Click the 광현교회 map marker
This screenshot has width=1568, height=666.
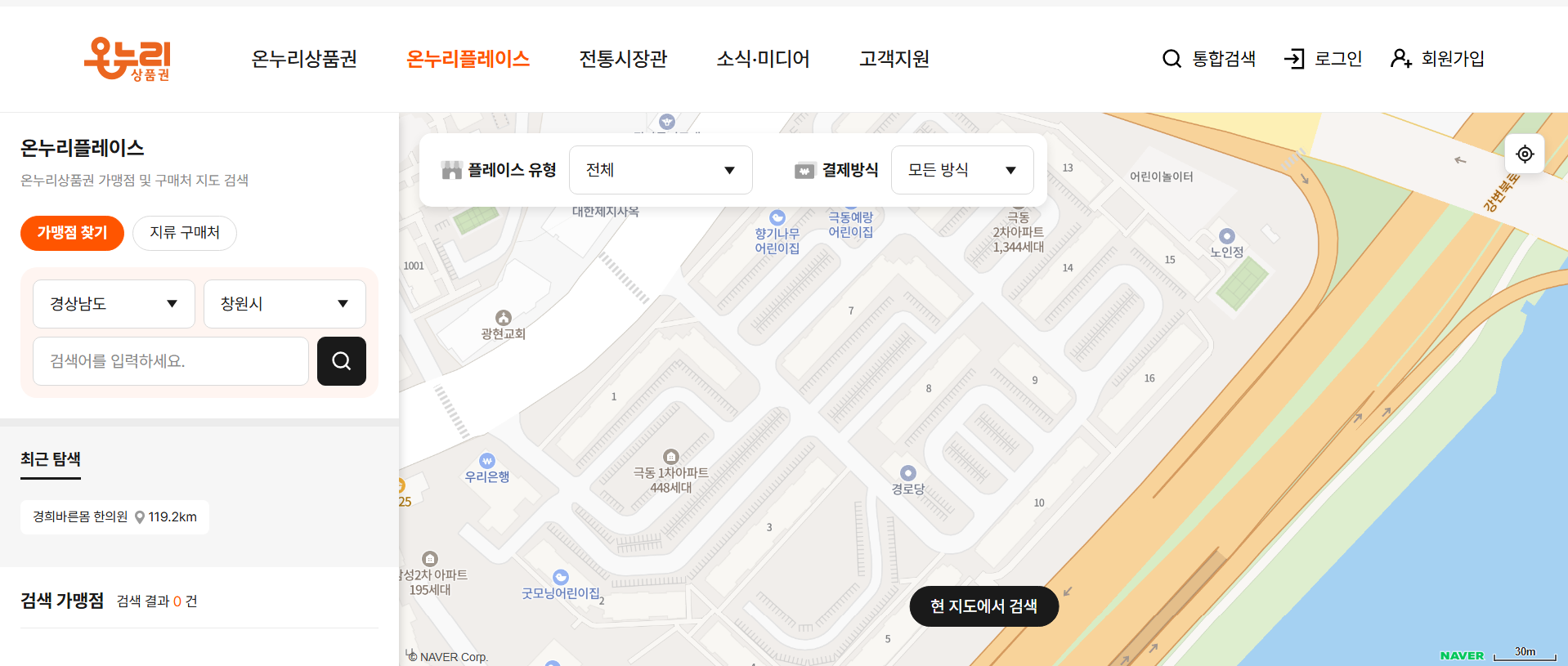tap(504, 318)
